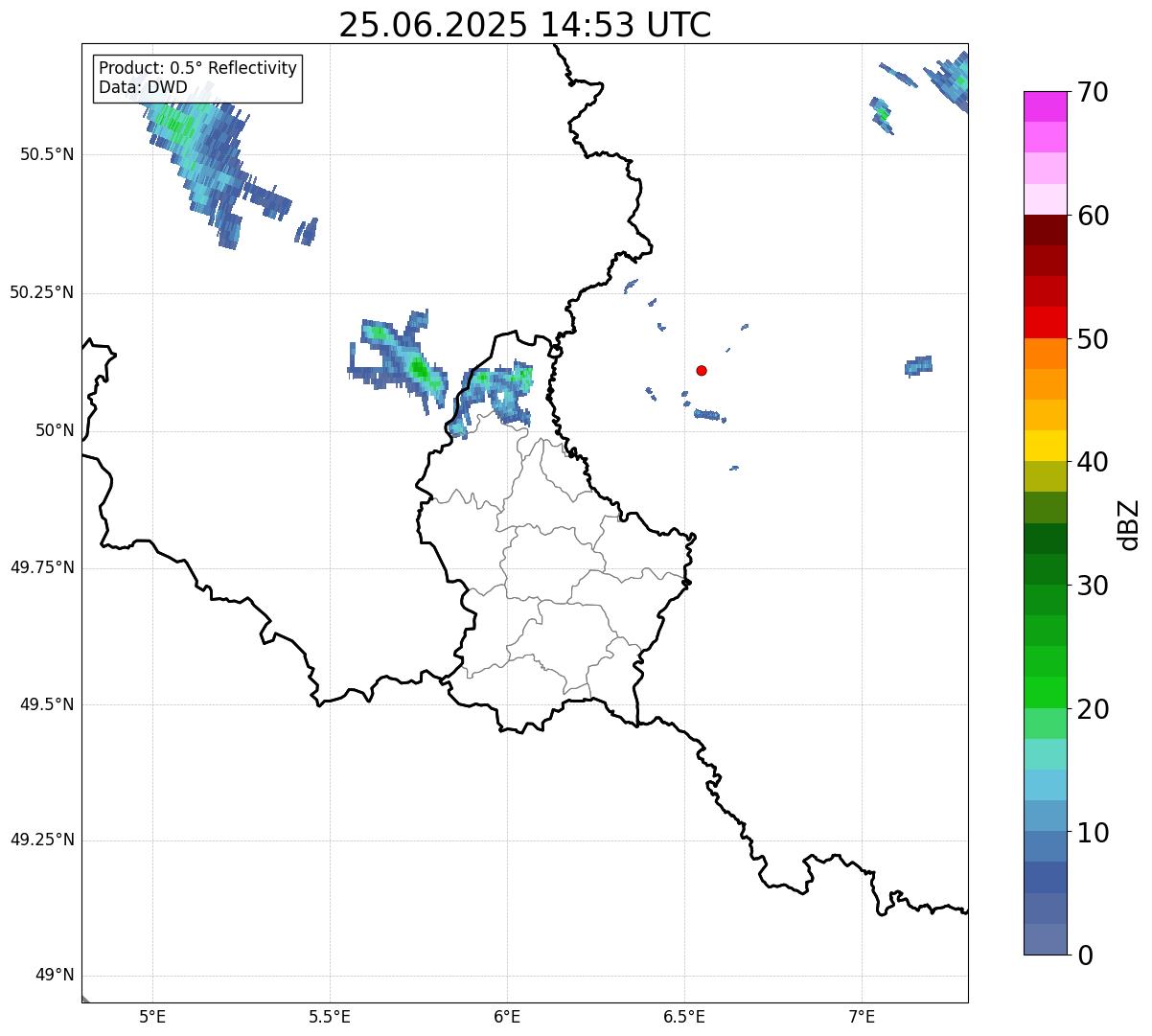Click the 7°E longitude label
This screenshot has width=1152, height=1036.
(x=862, y=1016)
